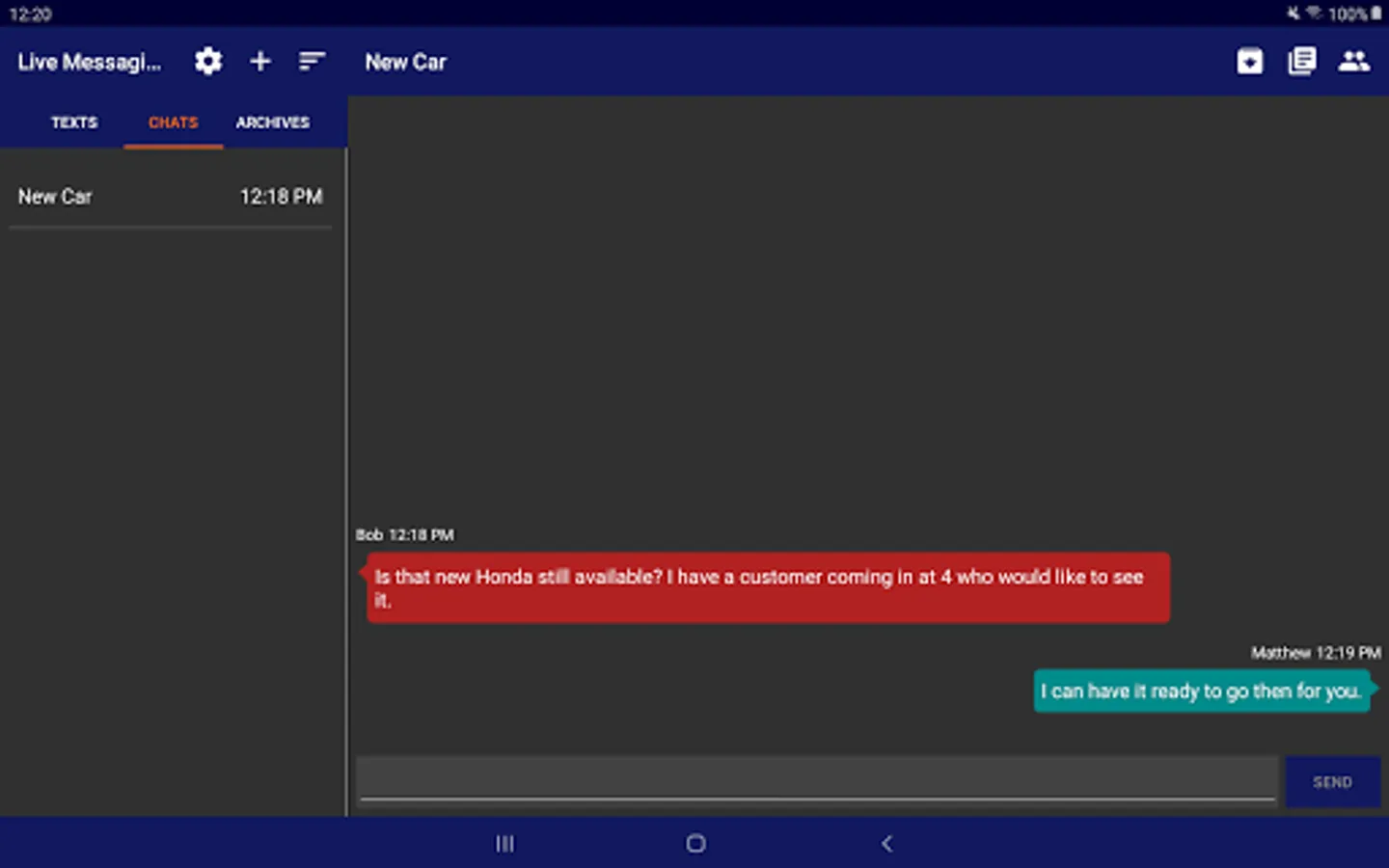
Task: Open the sort/filter list icon
Action: (312, 62)
